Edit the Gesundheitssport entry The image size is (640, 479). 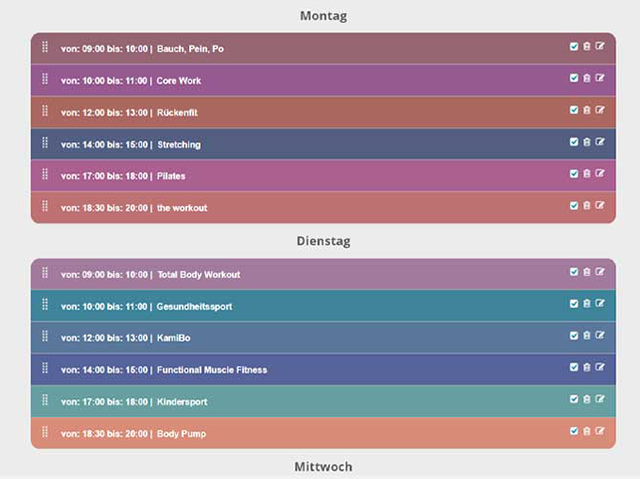(600, 303)
